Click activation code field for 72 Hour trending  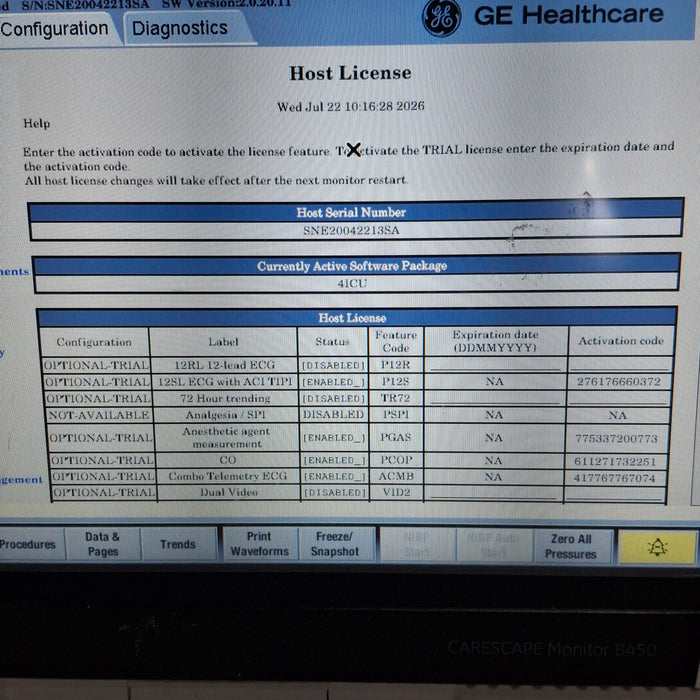point(618,398)
